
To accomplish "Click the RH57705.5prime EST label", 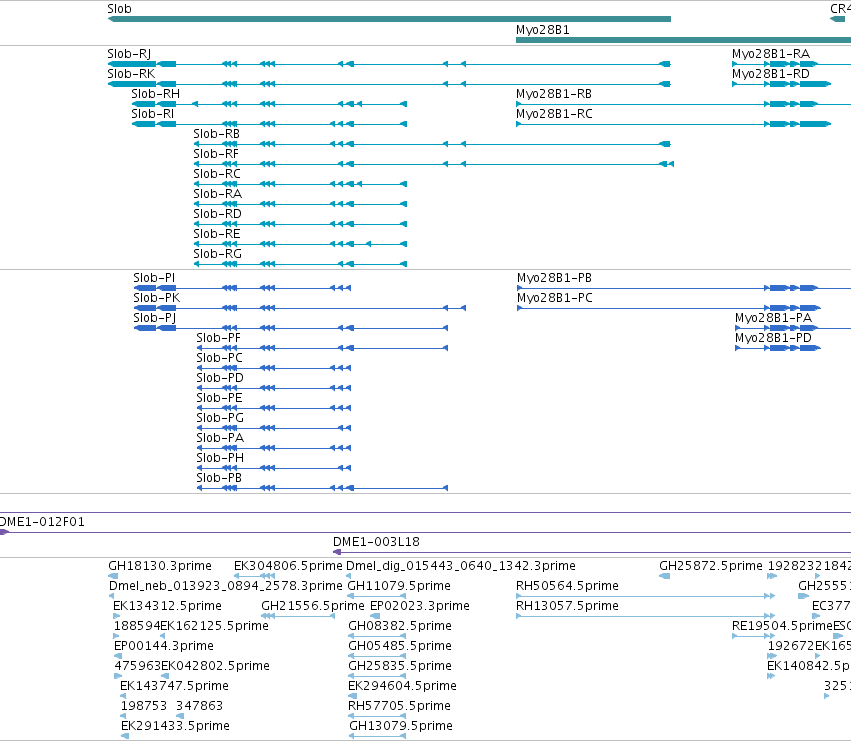I will click(x=399, y=707).
